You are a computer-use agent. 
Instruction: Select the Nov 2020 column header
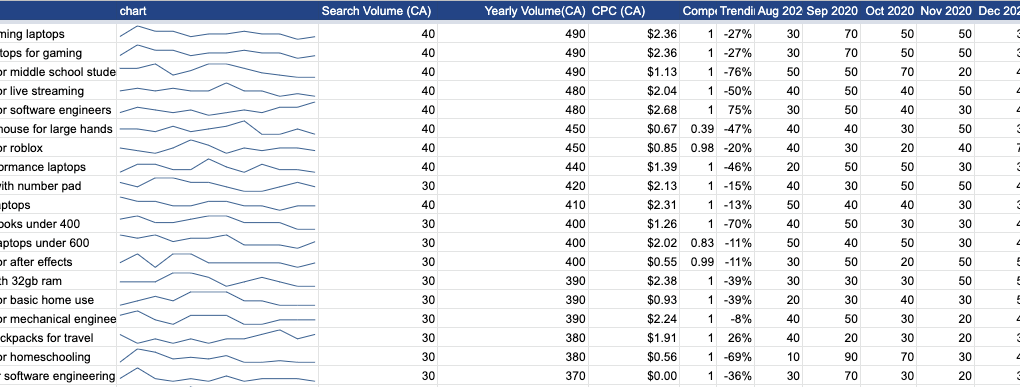click(945, 11)
